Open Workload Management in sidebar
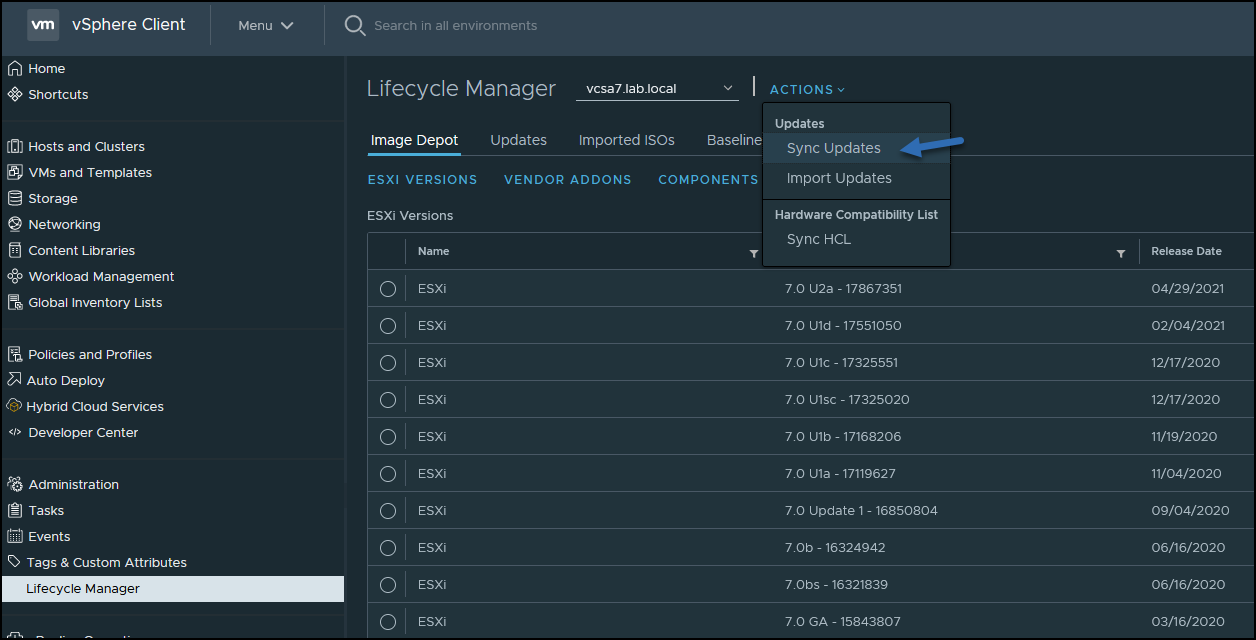 [x=101, y=276]
